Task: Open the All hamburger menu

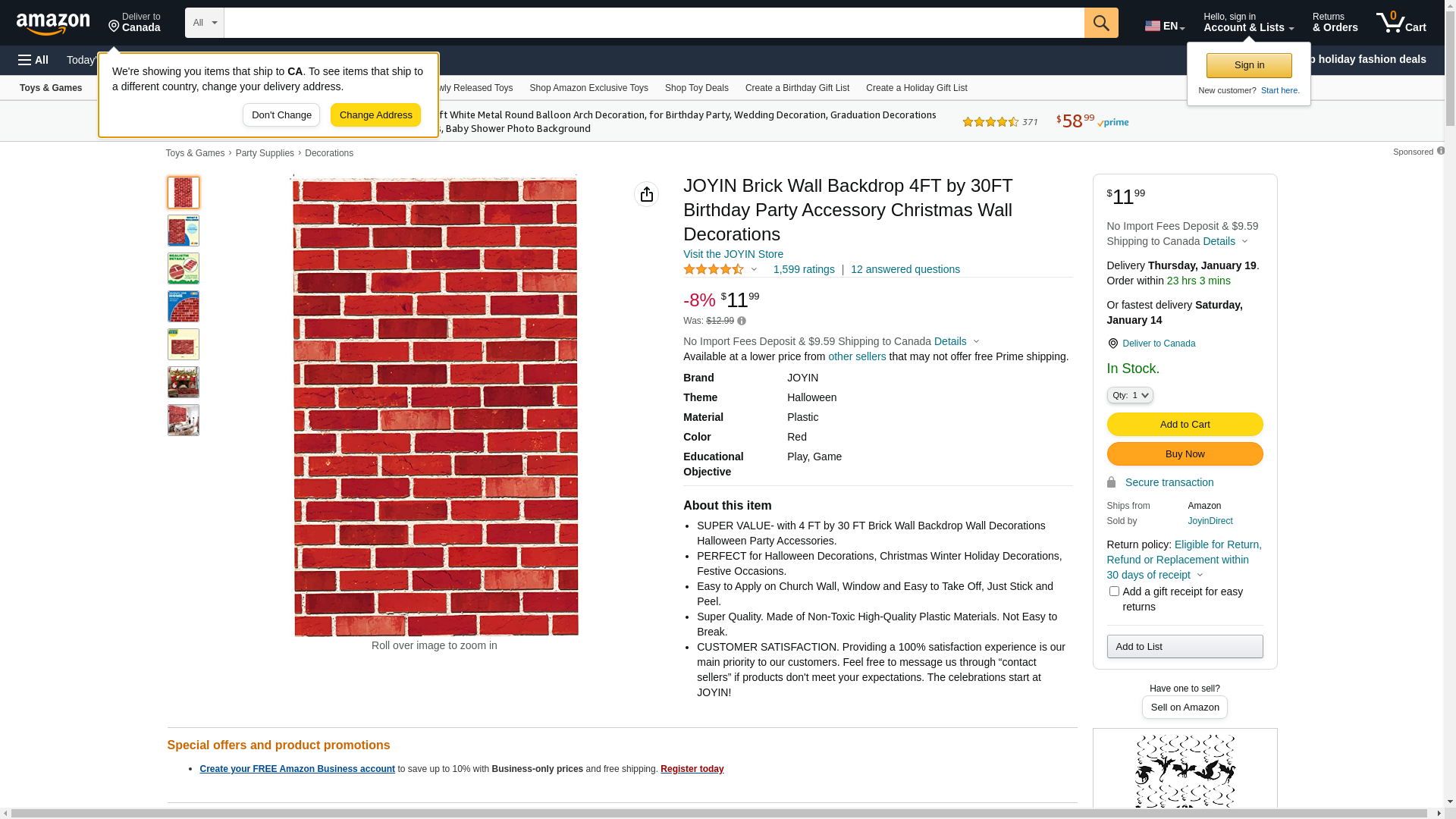Action: coord(33,60)
